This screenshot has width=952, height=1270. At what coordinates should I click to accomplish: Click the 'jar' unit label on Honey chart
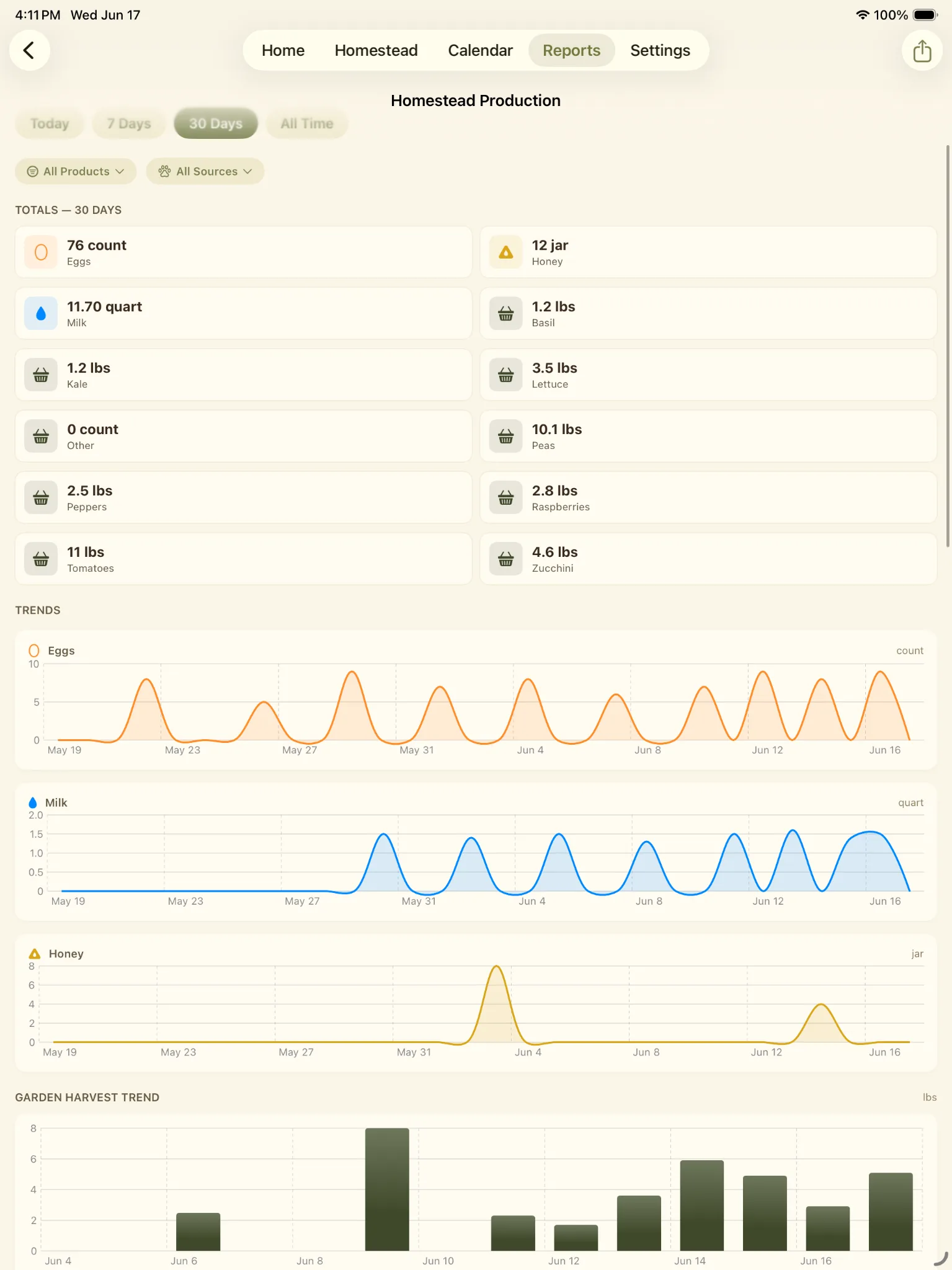[917, 954]
